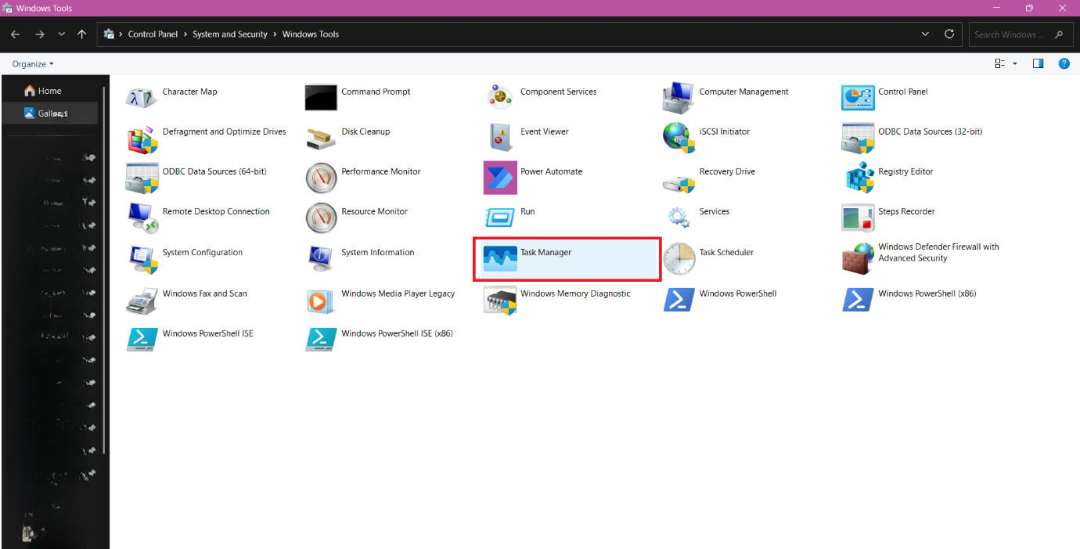Screen dimensions: 1080x549
Task: Go to Control Panel breadcrumb
Action: [153, 34]
